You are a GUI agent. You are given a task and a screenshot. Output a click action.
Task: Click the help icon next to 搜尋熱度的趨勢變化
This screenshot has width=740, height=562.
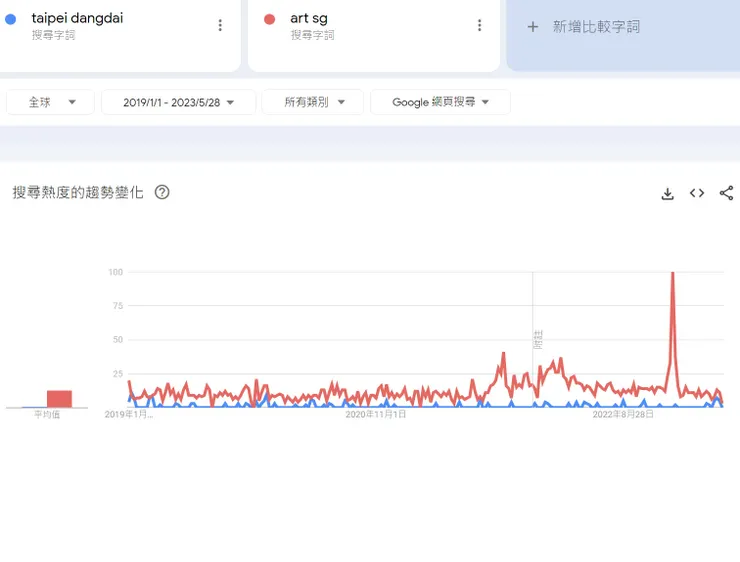click(x=162, y=193)
